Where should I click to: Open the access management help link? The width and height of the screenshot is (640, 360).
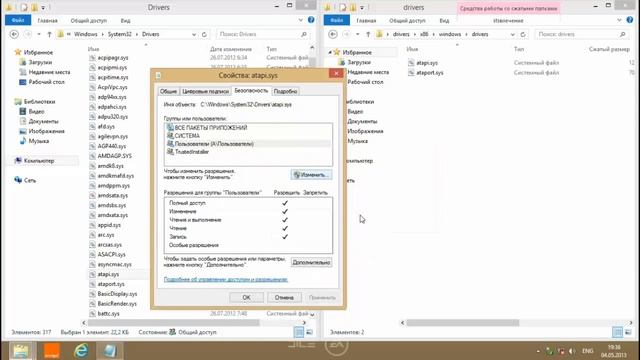pyautogui.click(x=226, y=279)
